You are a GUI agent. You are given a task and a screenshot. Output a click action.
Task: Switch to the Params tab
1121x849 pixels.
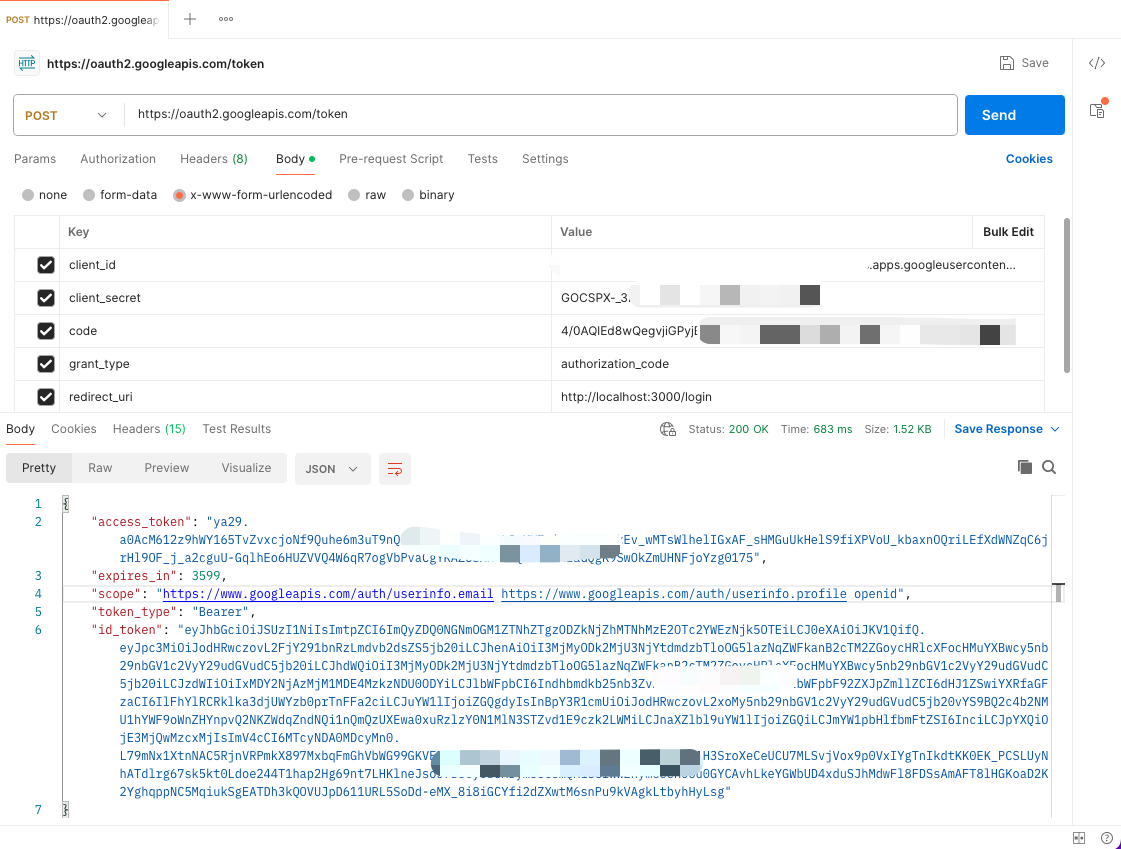35,159
